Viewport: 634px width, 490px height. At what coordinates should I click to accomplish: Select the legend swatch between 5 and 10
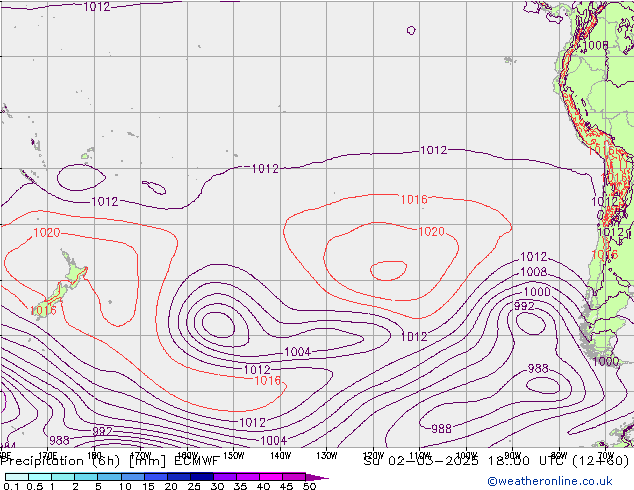109,477
